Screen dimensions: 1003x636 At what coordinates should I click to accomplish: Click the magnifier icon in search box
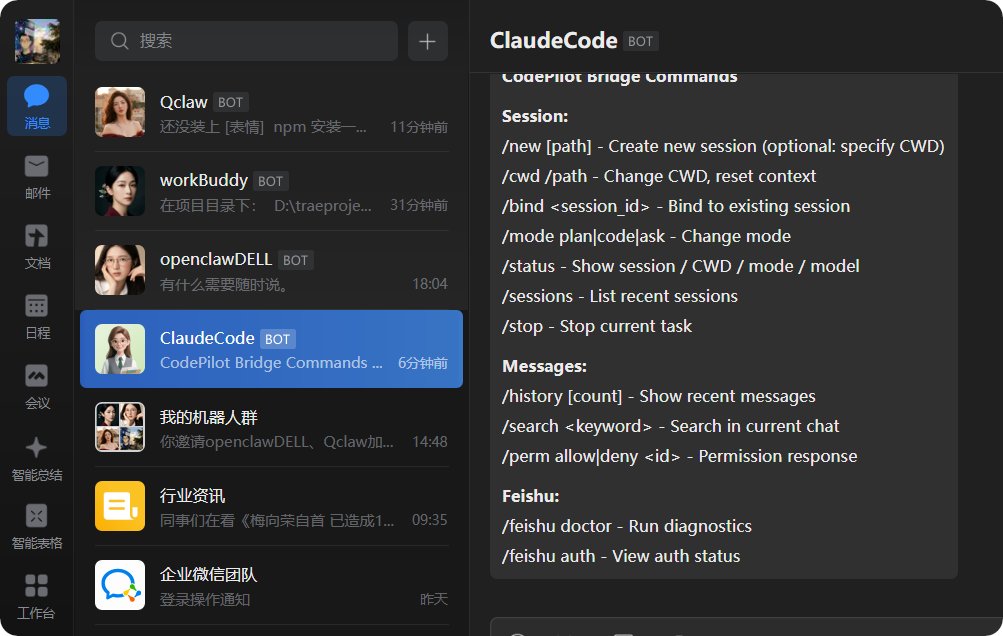pos(120,41)
